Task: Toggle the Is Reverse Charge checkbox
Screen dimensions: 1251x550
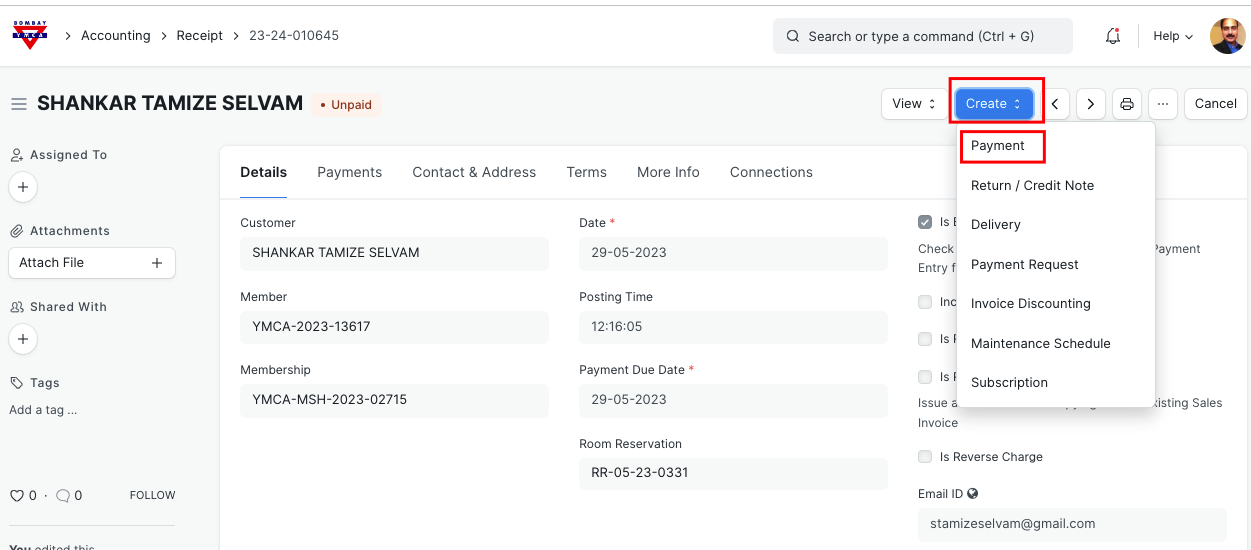Action: (x=925, y=457)
